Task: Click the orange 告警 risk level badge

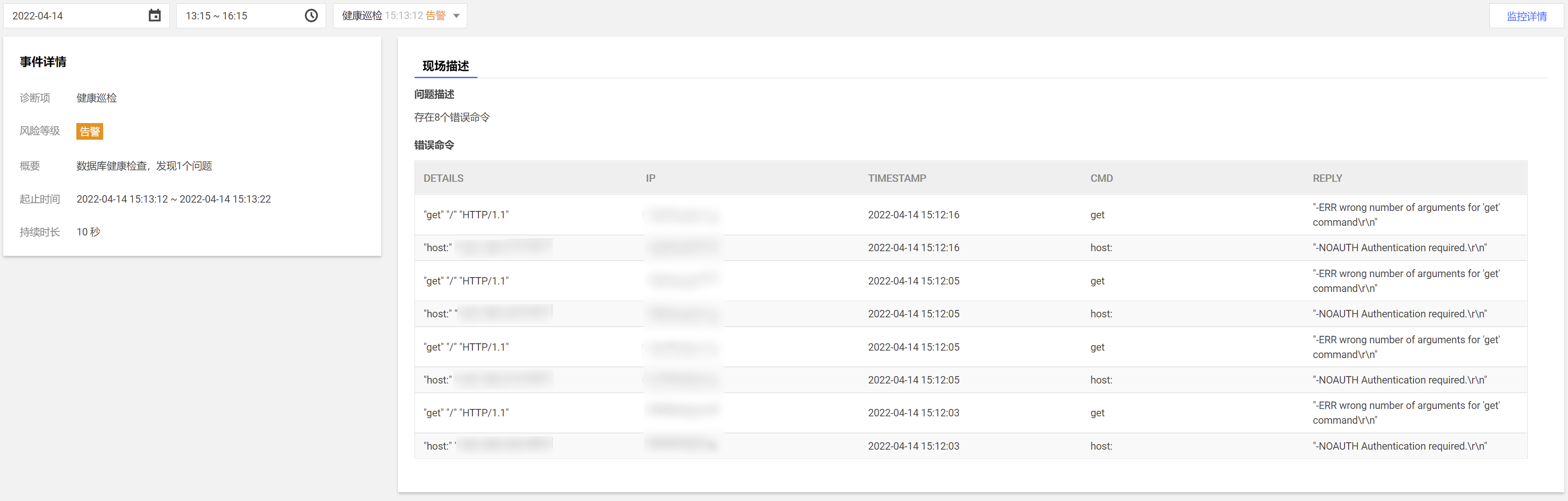Action: (89, 131)
